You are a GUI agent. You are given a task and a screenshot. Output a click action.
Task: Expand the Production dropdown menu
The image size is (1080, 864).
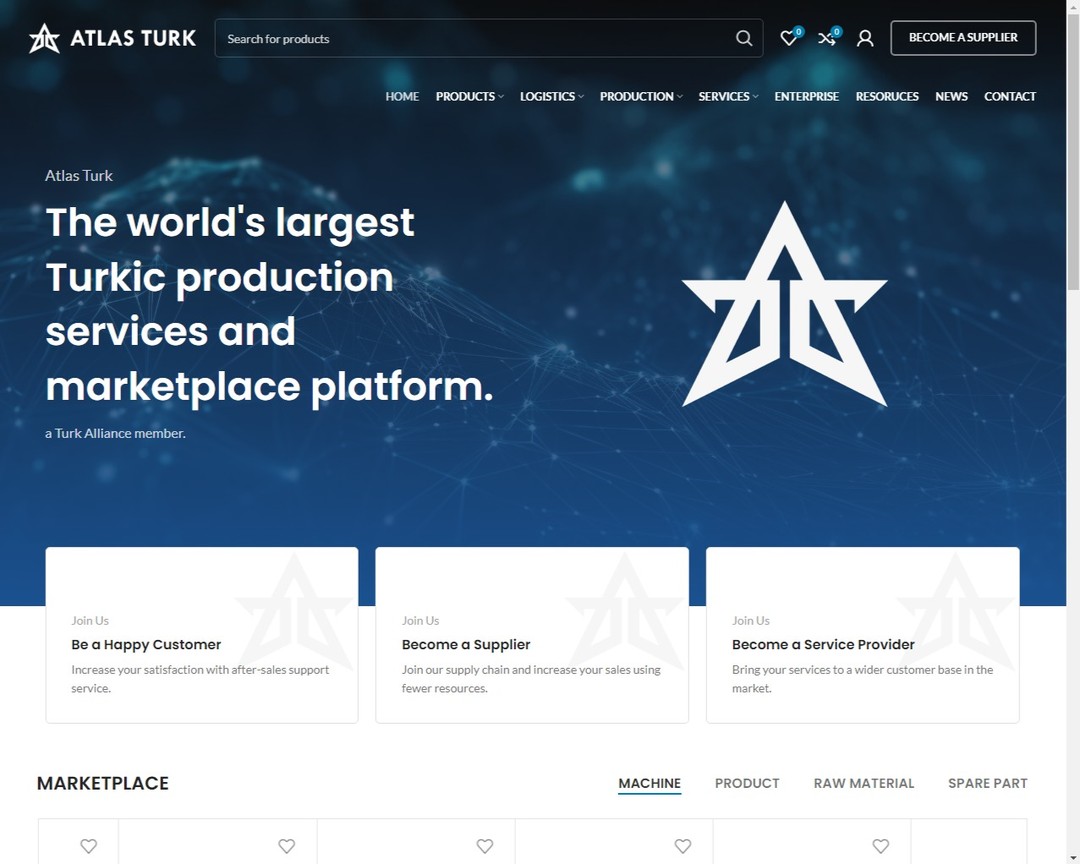pos(641,96)
